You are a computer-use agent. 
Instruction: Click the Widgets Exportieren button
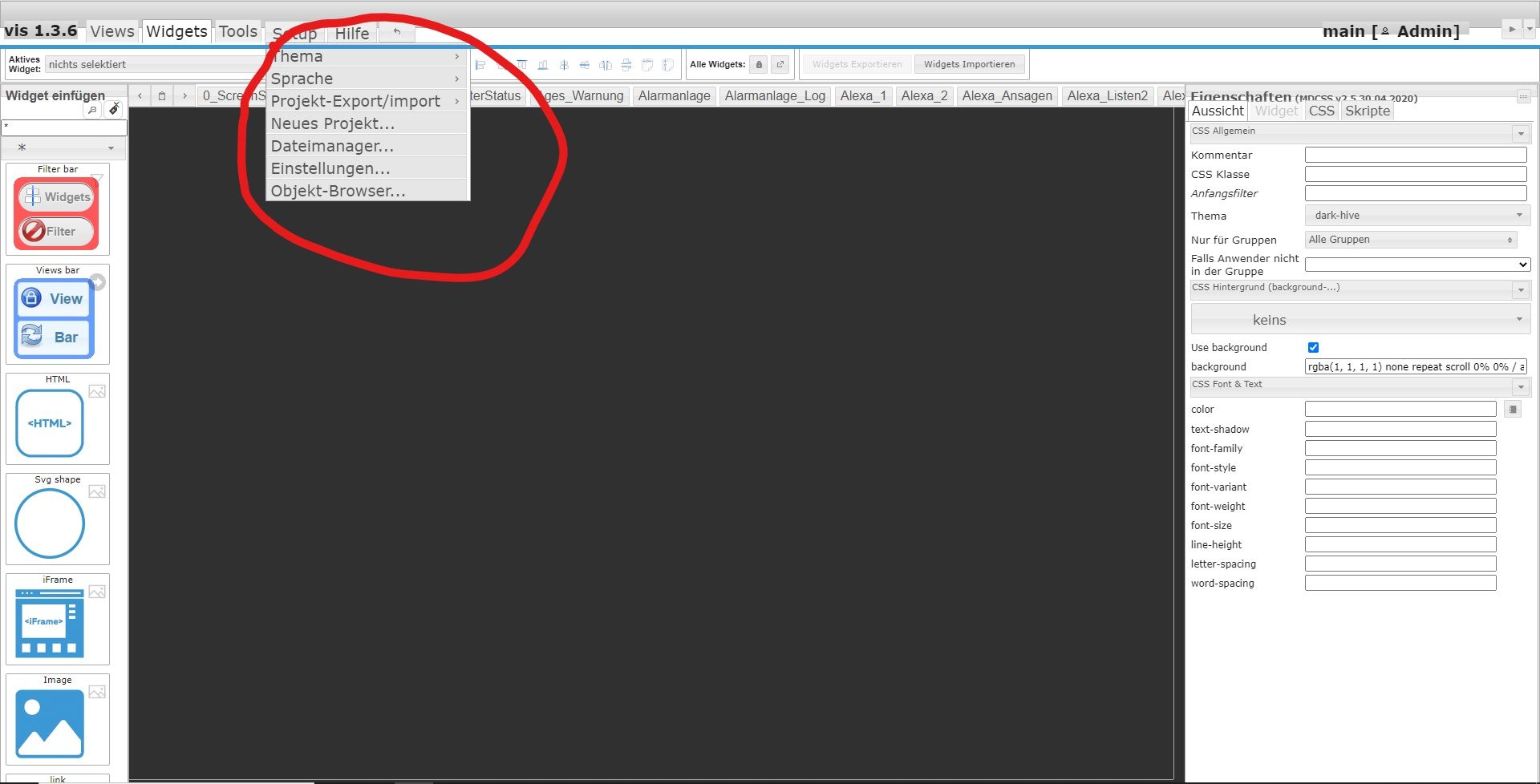pos(857,64)
